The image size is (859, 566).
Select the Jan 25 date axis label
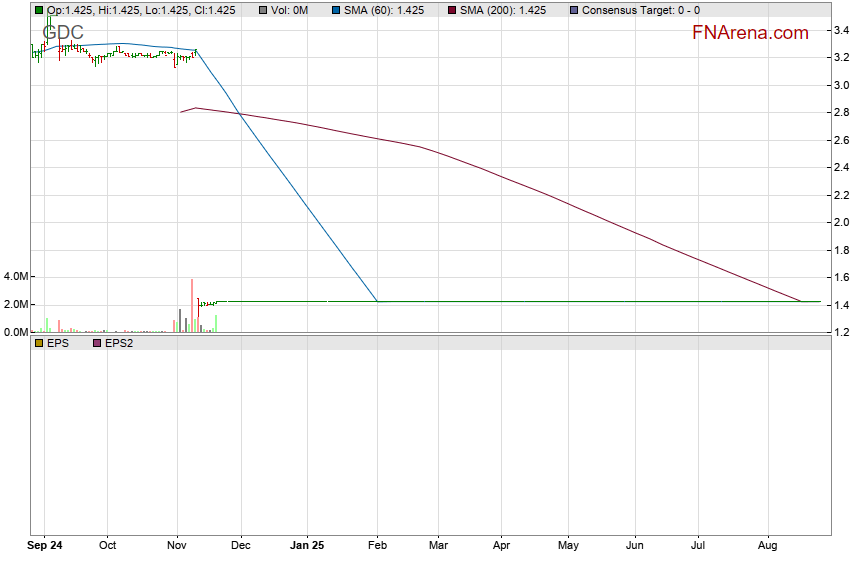click(306, 546)
